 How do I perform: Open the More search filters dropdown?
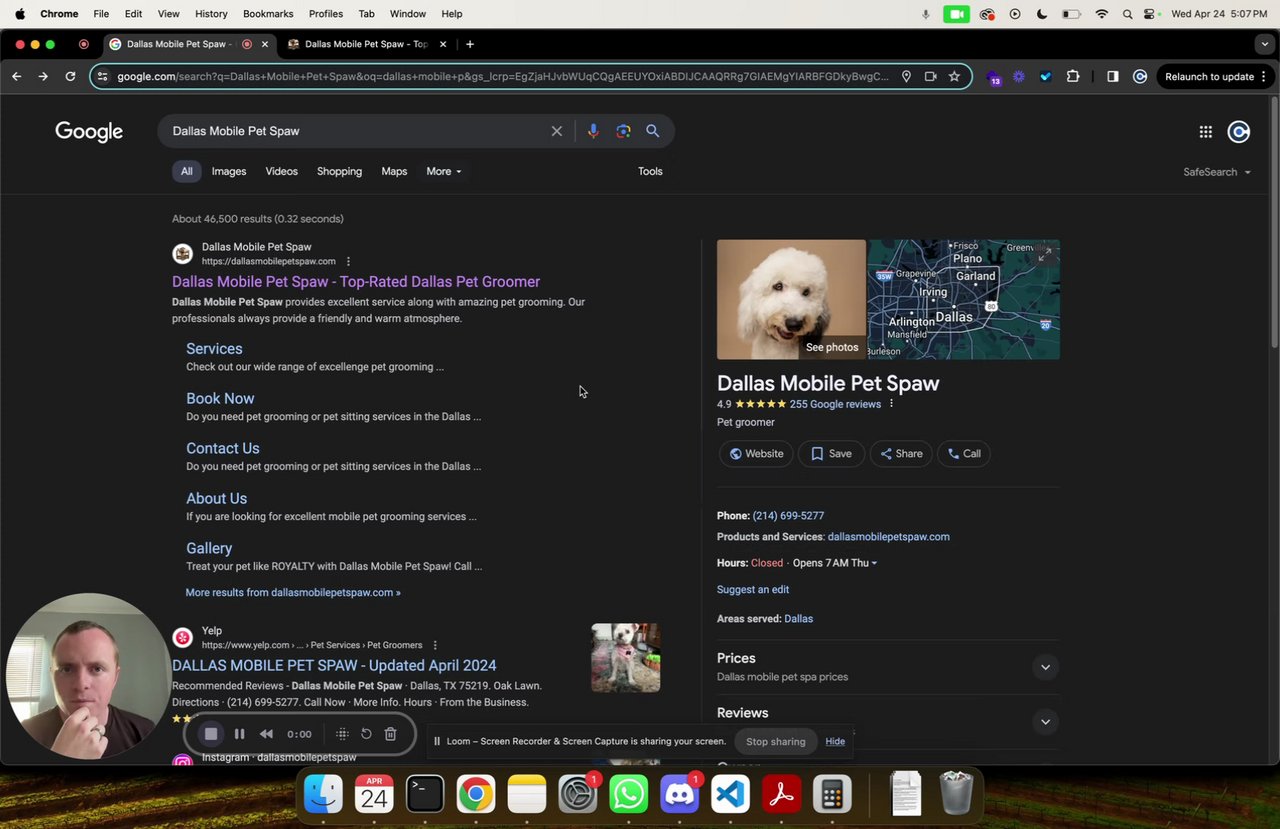(x=444, y=171)
